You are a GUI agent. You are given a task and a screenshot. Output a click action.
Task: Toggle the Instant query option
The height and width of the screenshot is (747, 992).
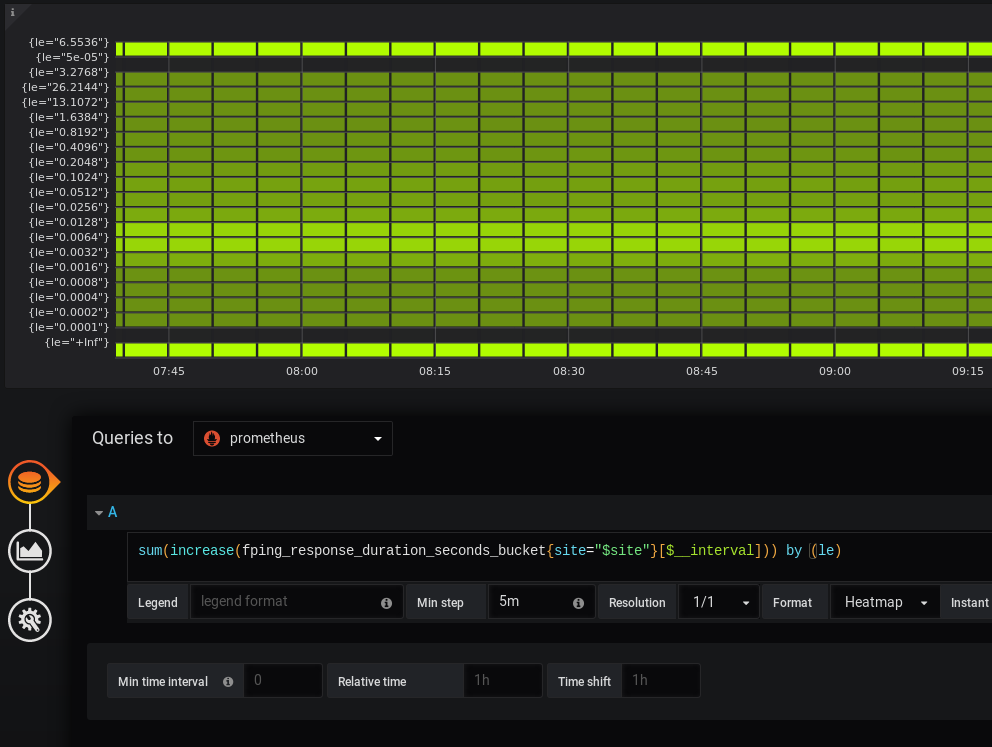coord(969,603)
